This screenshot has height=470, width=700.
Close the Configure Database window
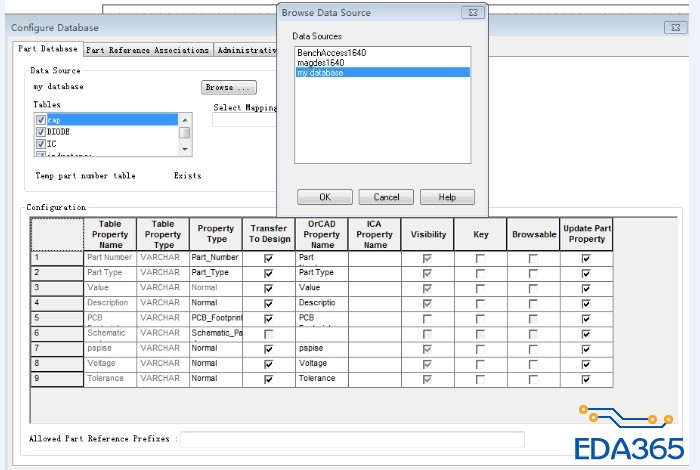675,27
